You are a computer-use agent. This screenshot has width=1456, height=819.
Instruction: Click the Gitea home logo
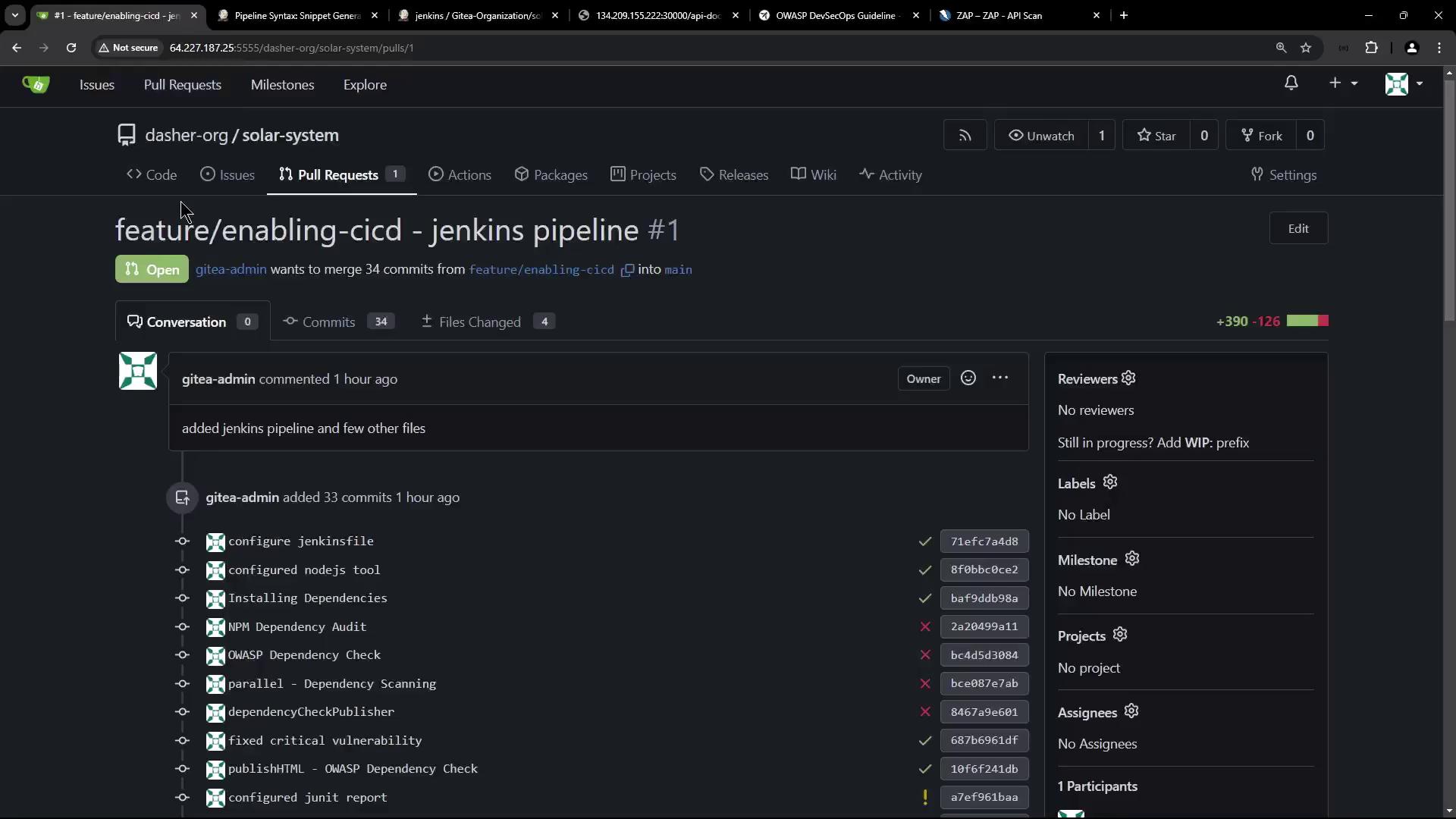tap(36, 84)
